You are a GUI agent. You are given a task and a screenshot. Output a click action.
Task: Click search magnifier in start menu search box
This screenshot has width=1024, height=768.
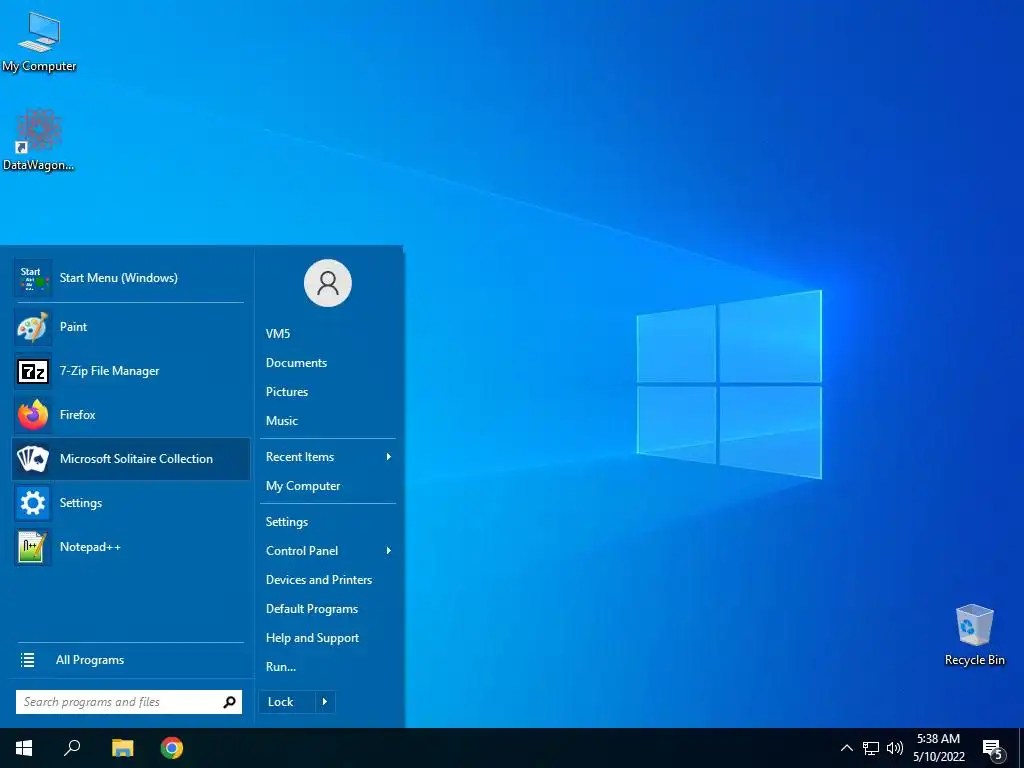[x=229, y=702]
